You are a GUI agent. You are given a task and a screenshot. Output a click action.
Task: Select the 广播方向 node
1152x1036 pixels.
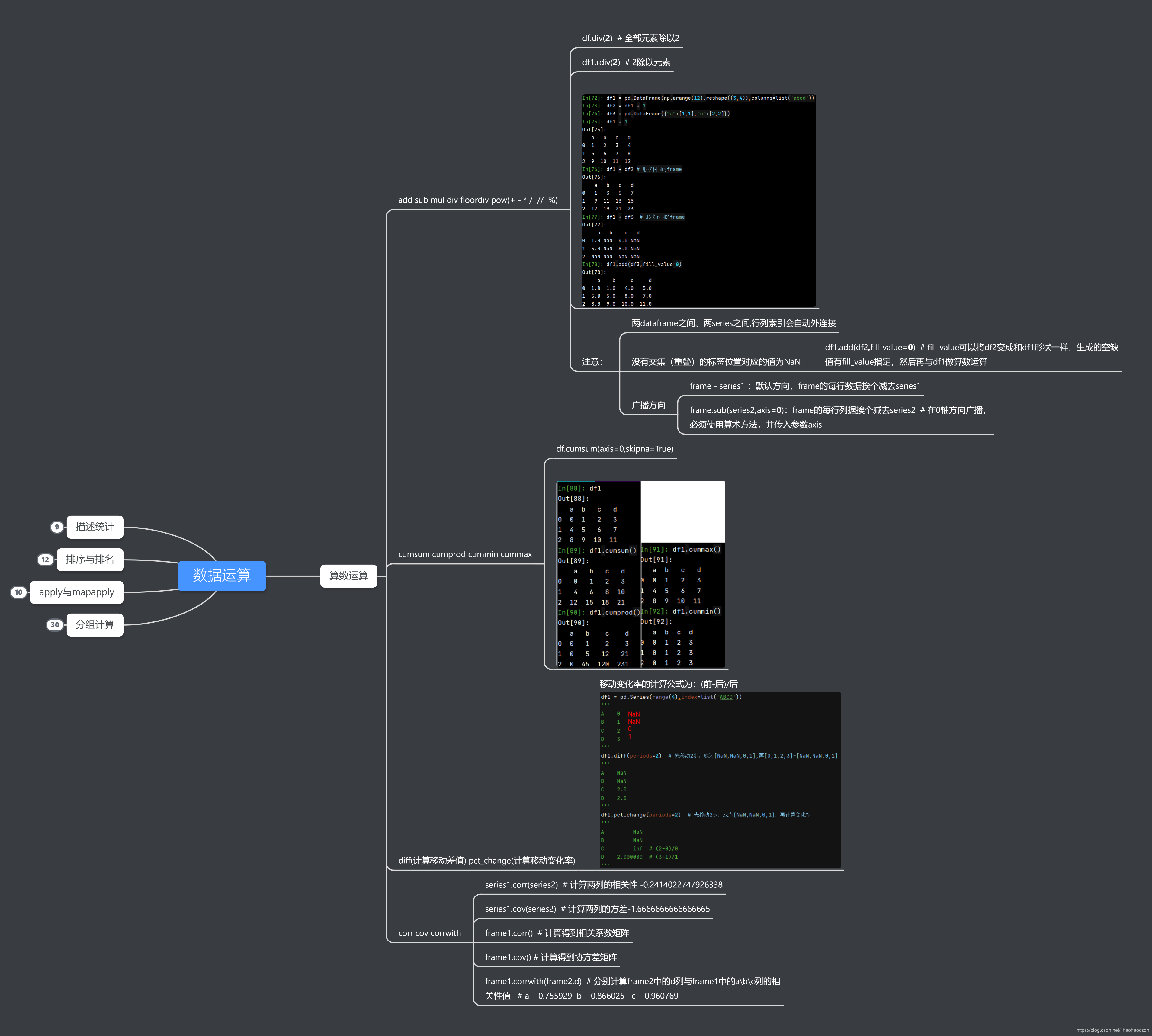(x=648, y=405)
